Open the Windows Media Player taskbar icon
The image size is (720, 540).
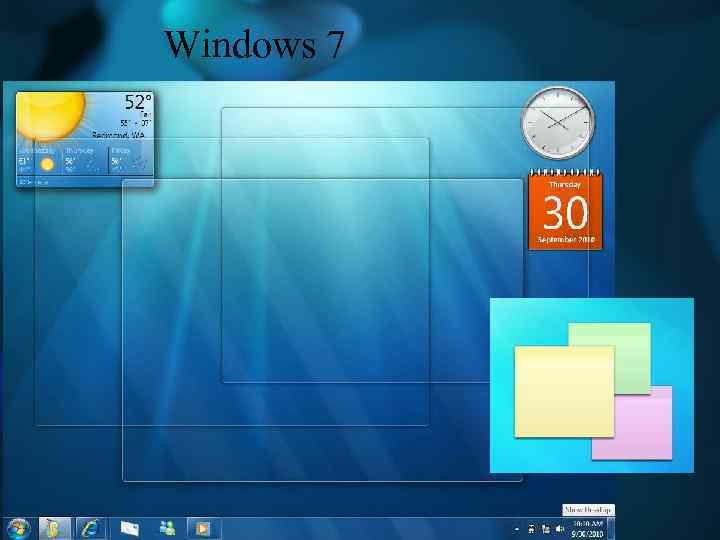pyautogui.click(x=204, y=529)
